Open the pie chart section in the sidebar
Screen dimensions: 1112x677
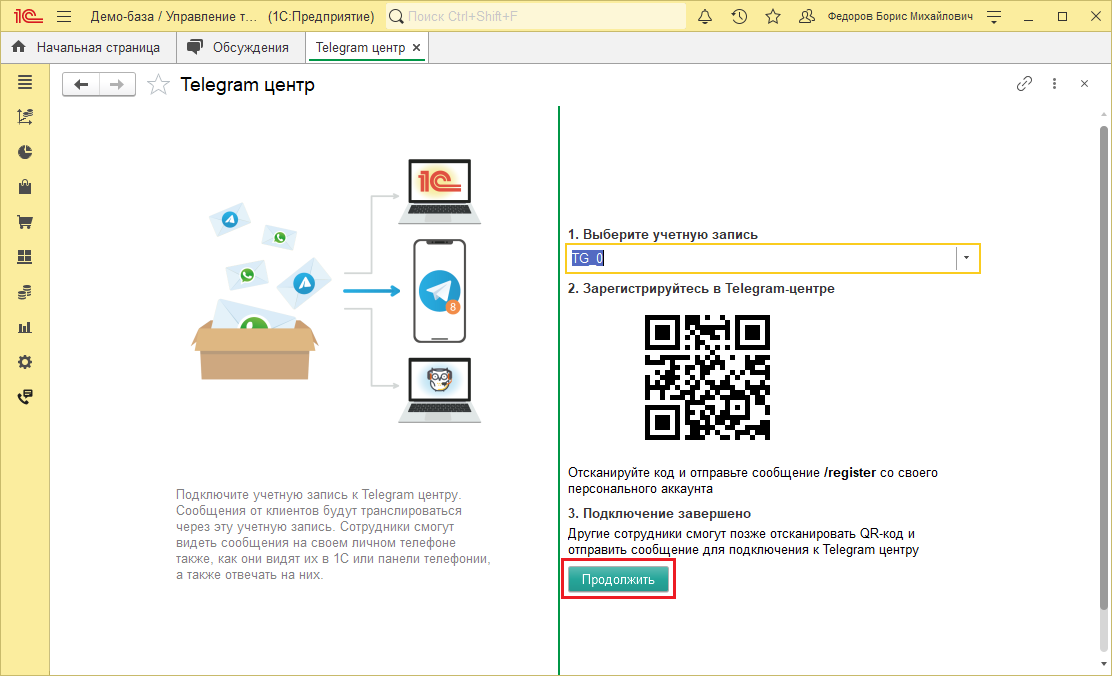pyautogui.click(x=25, y=152)
